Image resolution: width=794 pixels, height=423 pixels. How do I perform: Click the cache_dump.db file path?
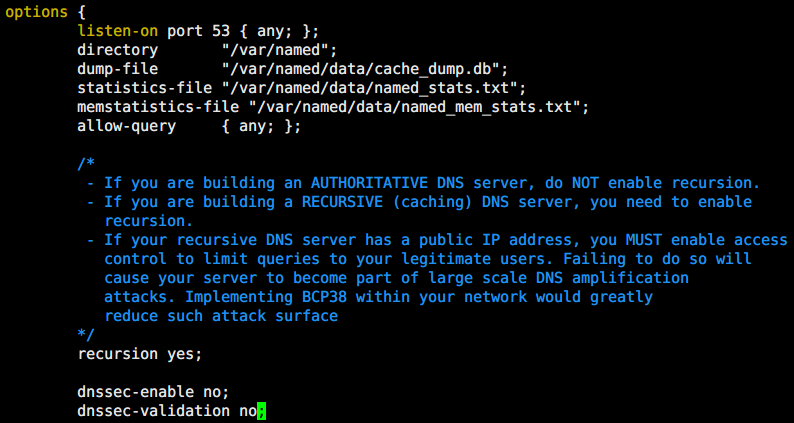[x=365, y=69]
